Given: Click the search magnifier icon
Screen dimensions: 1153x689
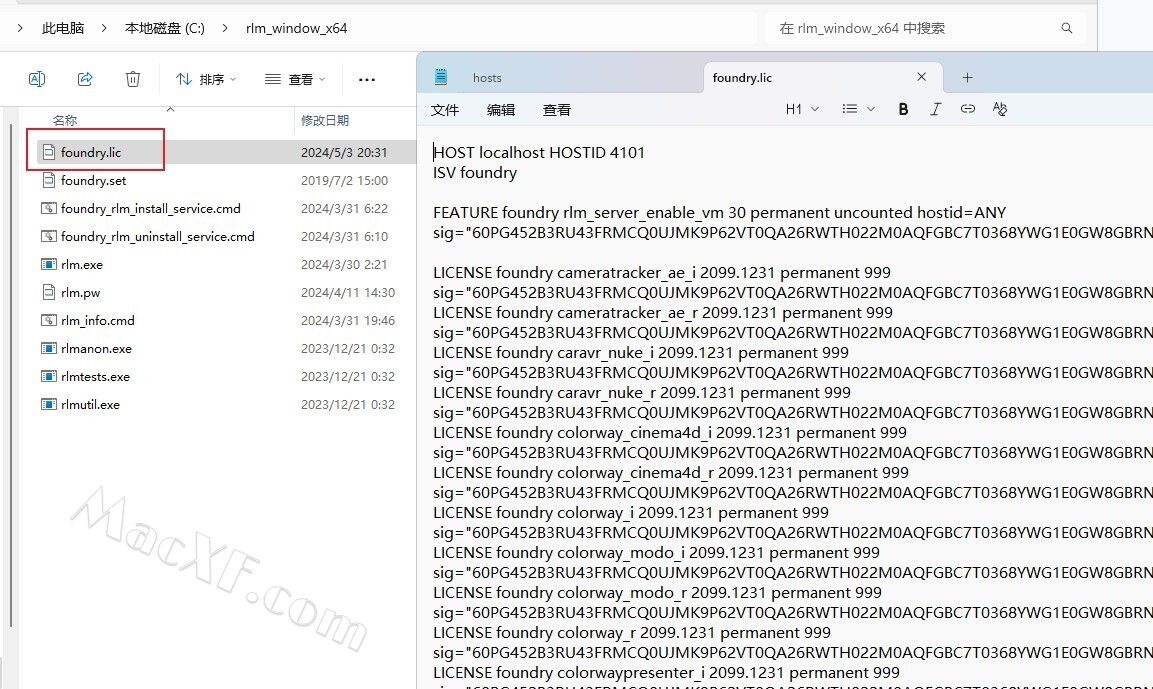Looking at the screenshot, I should tap(1067, 28).
